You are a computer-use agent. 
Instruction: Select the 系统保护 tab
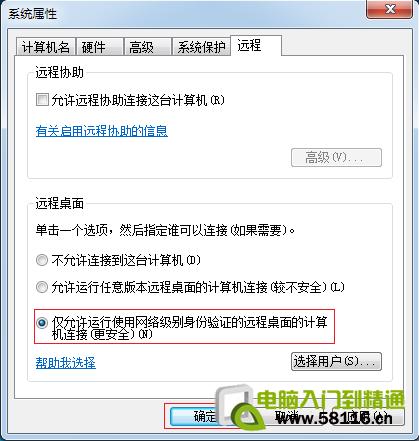click(x=201, y=47)
